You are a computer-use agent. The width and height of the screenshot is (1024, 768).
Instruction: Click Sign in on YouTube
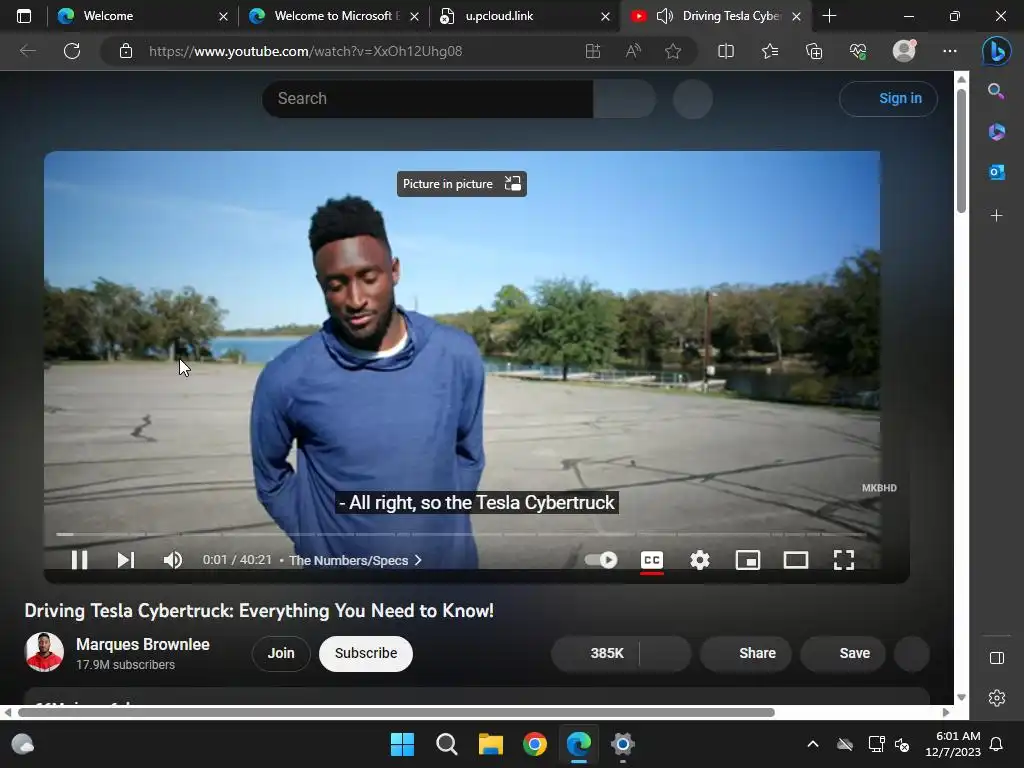click(x=888, y=99)
